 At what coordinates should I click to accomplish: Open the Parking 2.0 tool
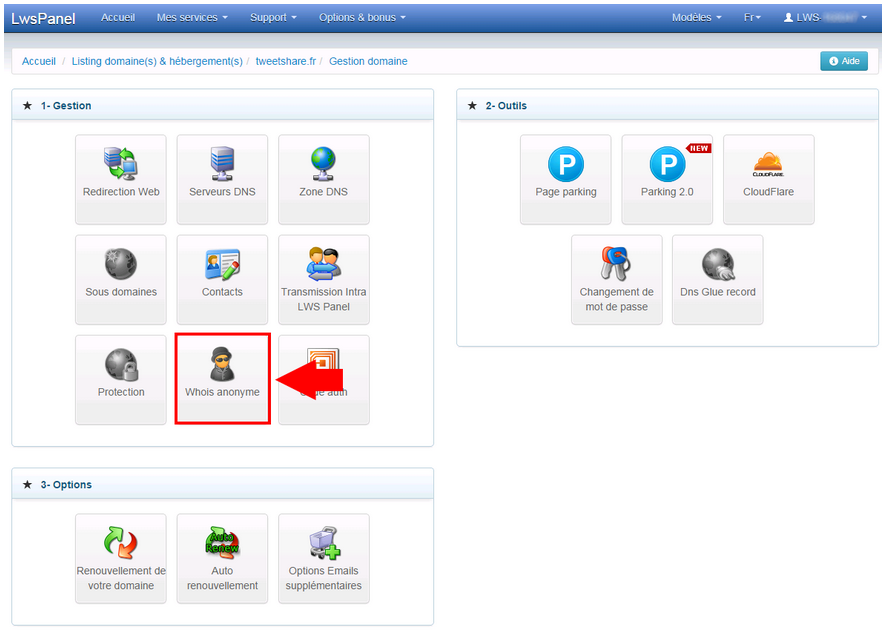[667, 179]
